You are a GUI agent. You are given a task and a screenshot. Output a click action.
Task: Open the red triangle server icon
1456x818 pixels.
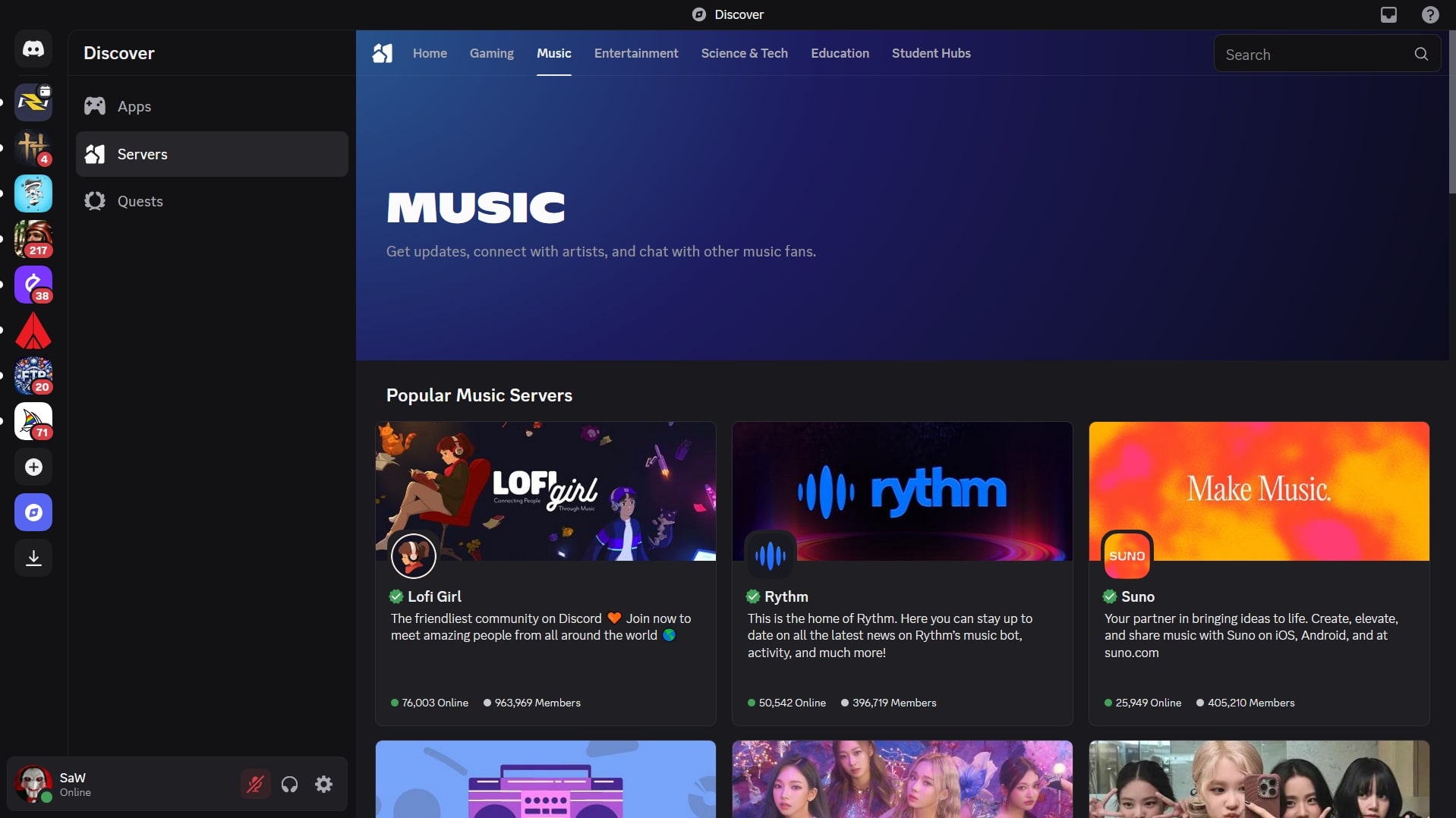click(33, 330)
